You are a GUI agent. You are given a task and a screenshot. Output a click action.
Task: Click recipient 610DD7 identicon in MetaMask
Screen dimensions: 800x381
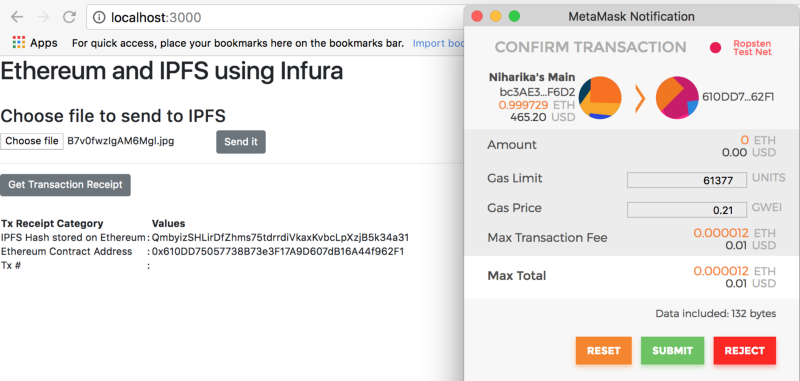coord(677,98)
